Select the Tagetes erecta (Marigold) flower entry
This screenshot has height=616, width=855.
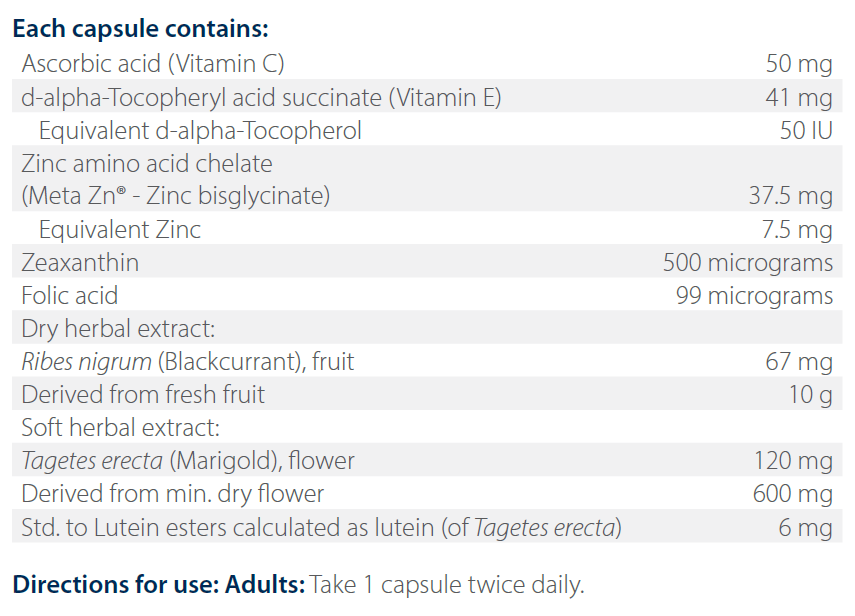188,460
